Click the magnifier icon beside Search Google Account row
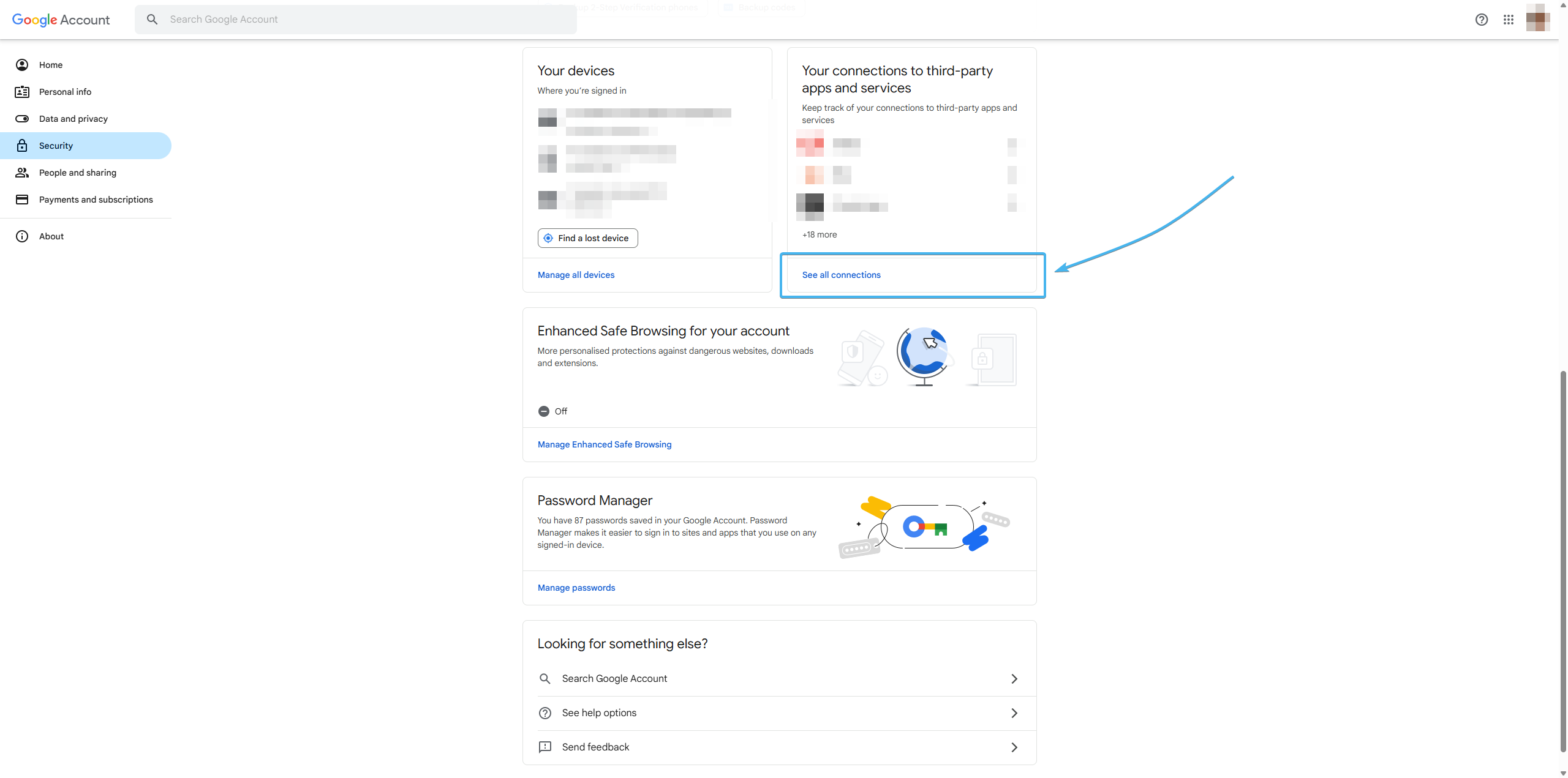Screen dimensions: 1568x778 pos(545,679)
